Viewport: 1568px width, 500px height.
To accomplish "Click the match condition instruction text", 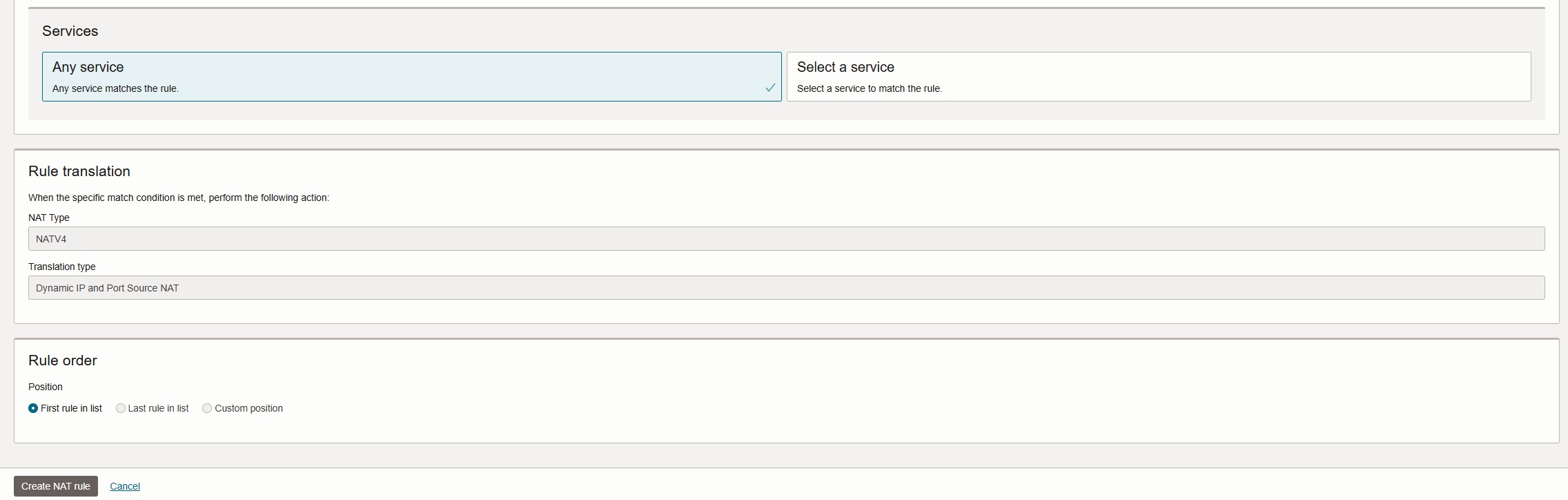I will [x=179, y=198].
